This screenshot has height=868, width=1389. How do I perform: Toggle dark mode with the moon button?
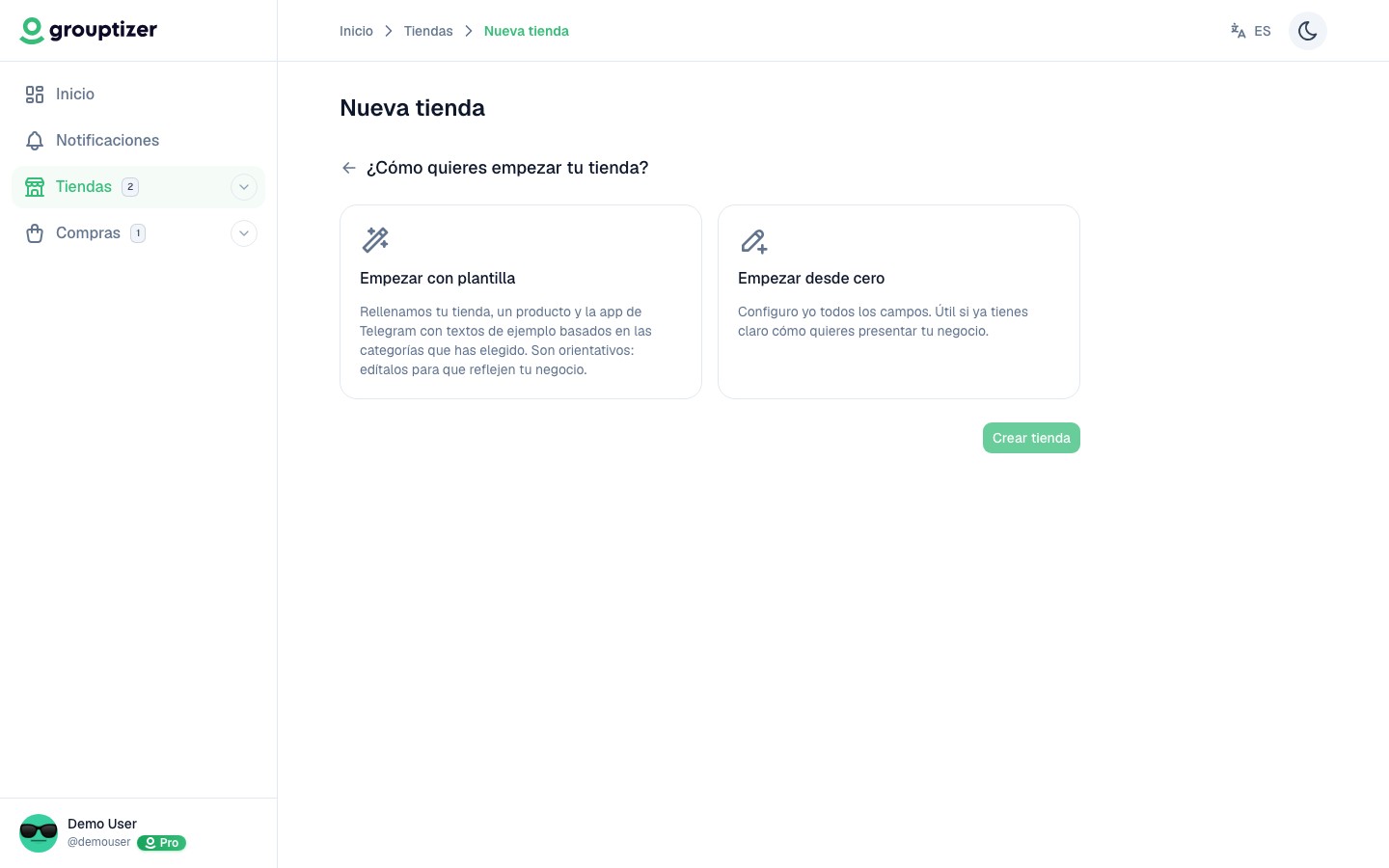click(x=1308, y=31)
